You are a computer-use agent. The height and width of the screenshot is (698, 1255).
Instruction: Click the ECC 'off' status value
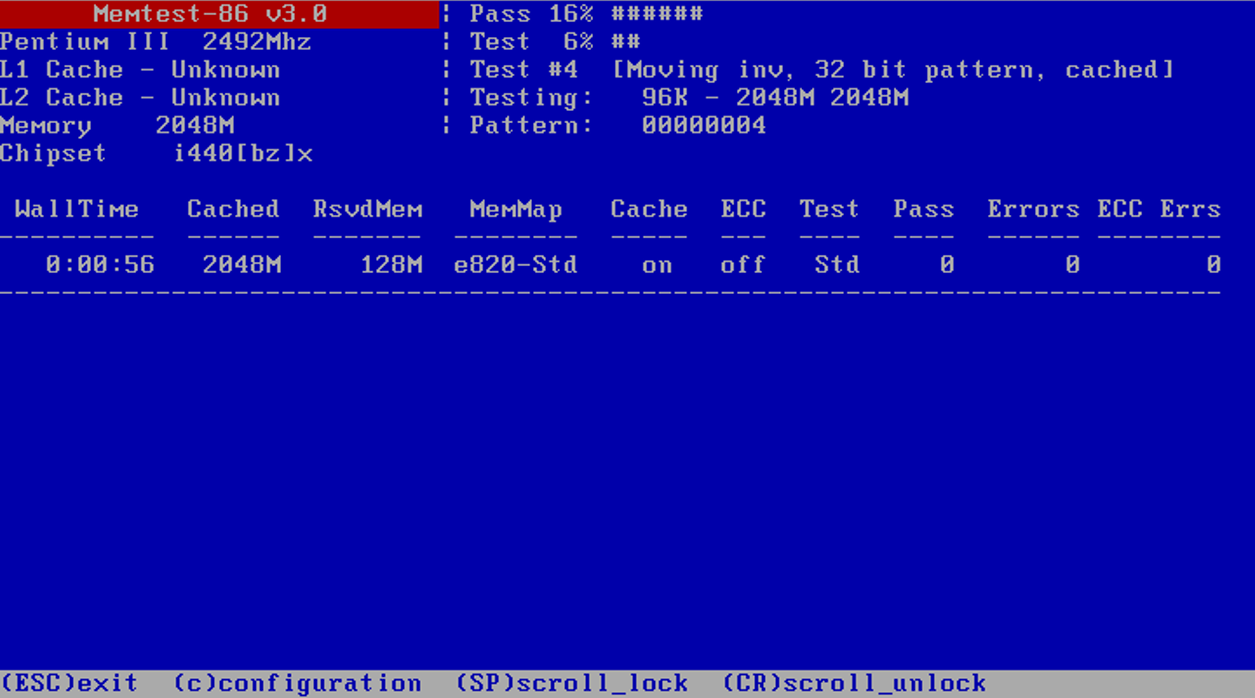[742, 265]
